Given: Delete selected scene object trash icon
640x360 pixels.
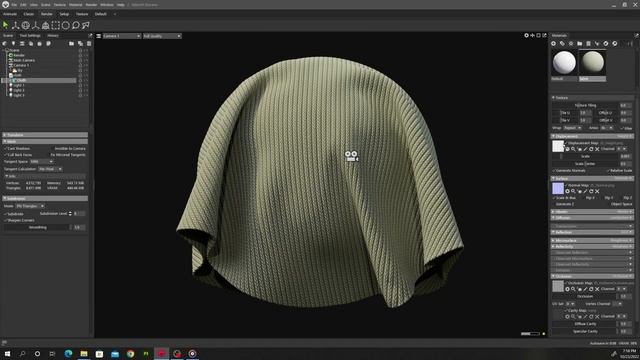Looking at the screenshot, I should tap(89, 43).
